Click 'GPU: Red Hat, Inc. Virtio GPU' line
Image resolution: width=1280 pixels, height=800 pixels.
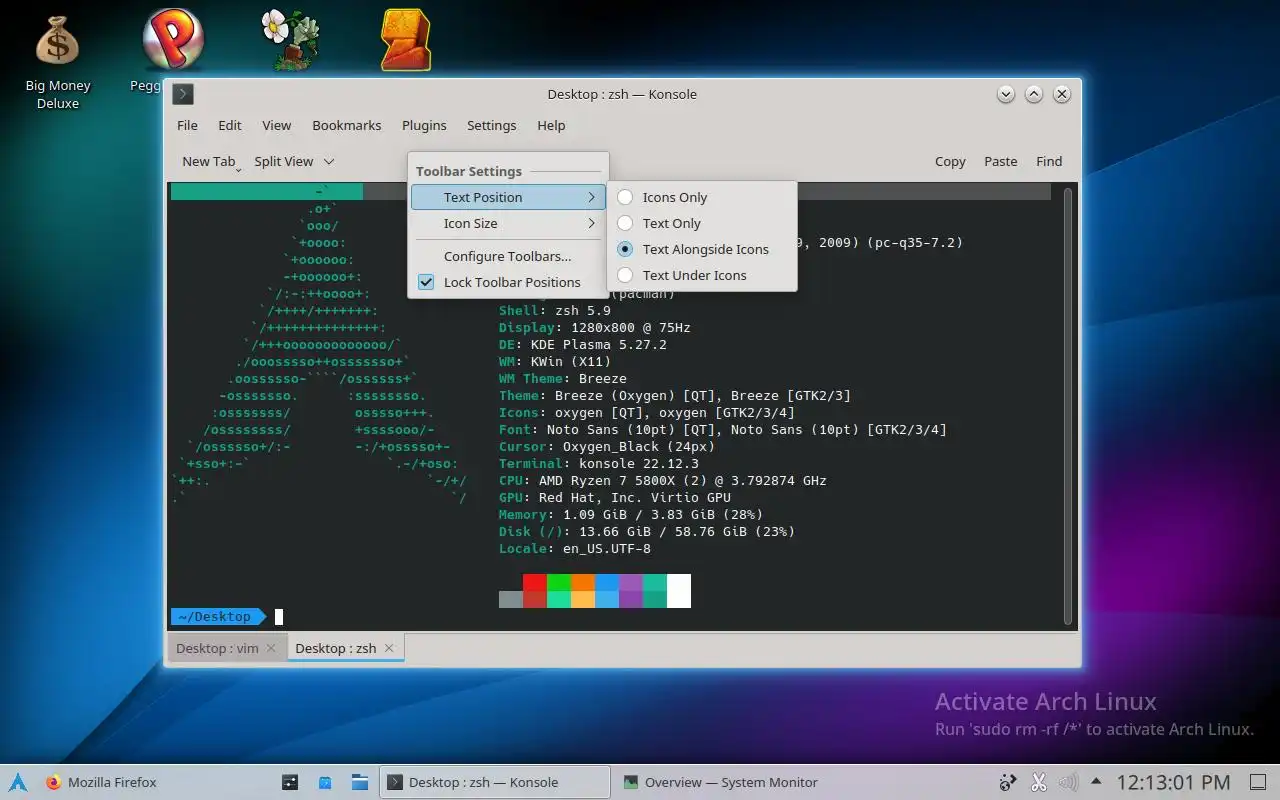(615, 497)
